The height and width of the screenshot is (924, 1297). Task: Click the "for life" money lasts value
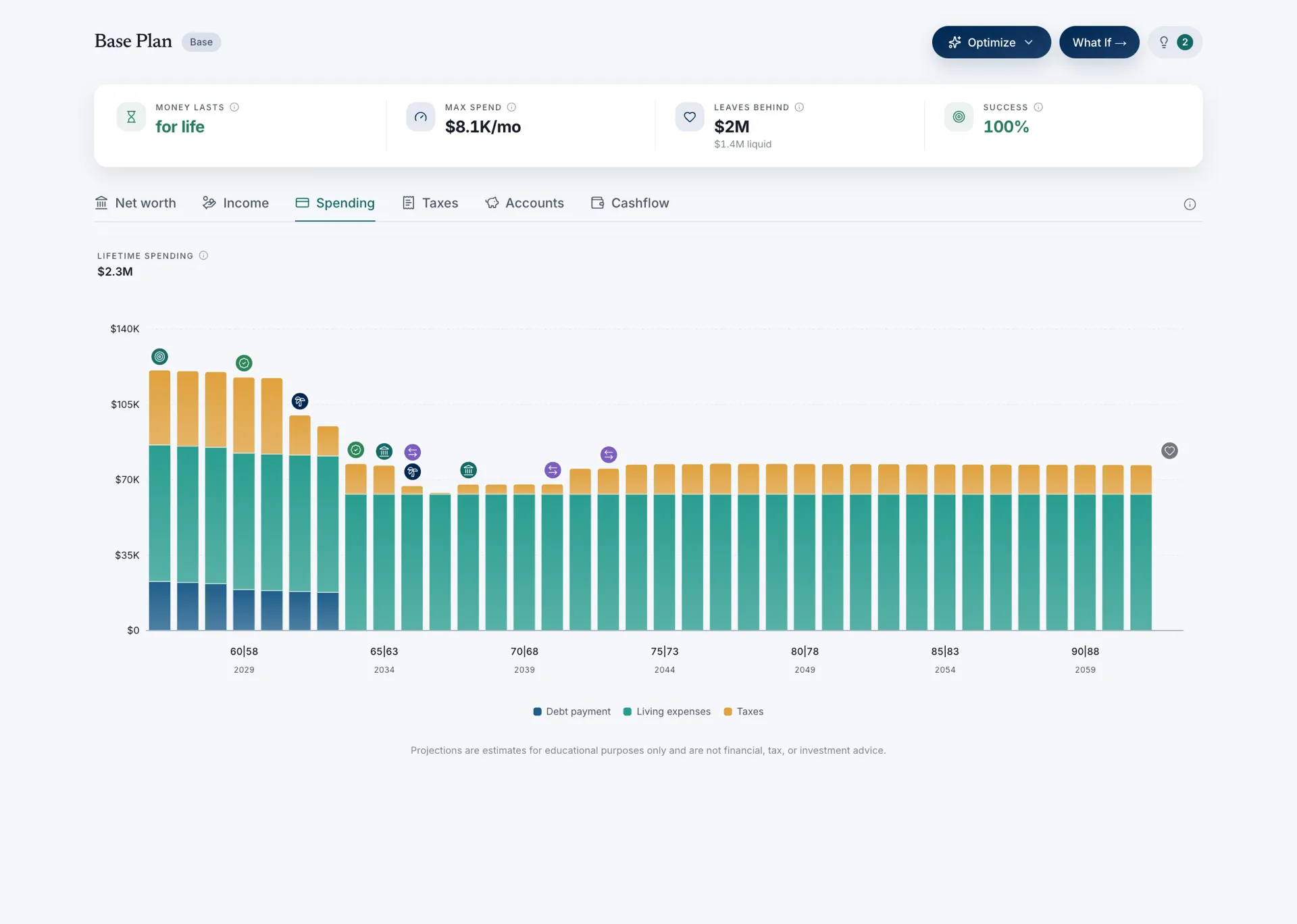pos(180,126)
